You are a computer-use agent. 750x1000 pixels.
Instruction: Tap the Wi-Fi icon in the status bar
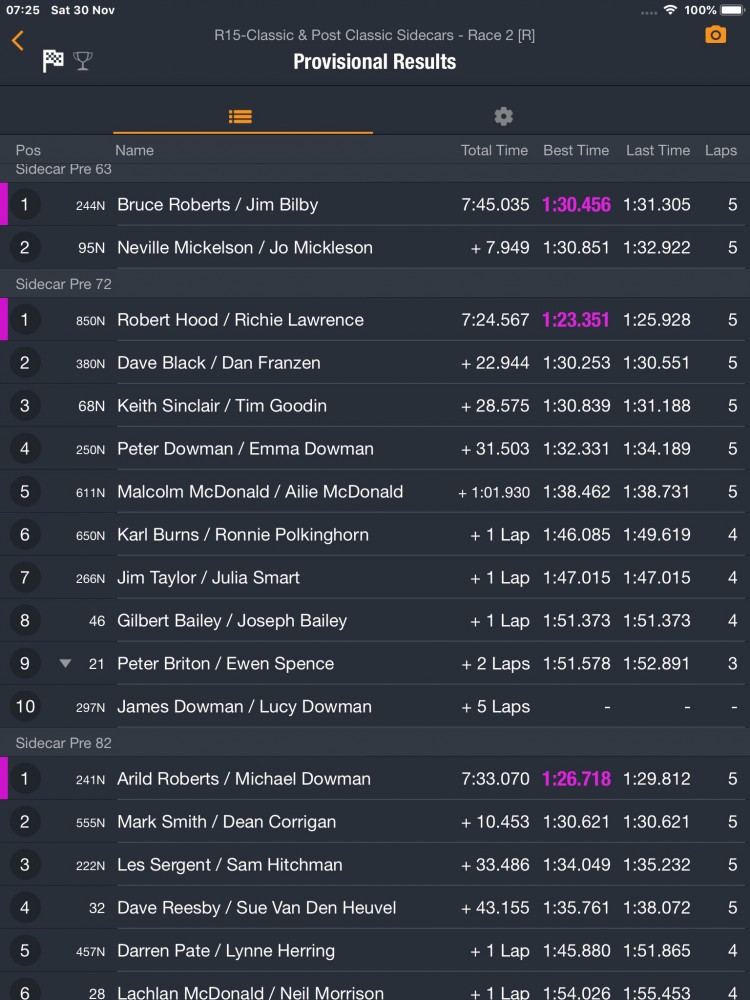pos(669,10)
